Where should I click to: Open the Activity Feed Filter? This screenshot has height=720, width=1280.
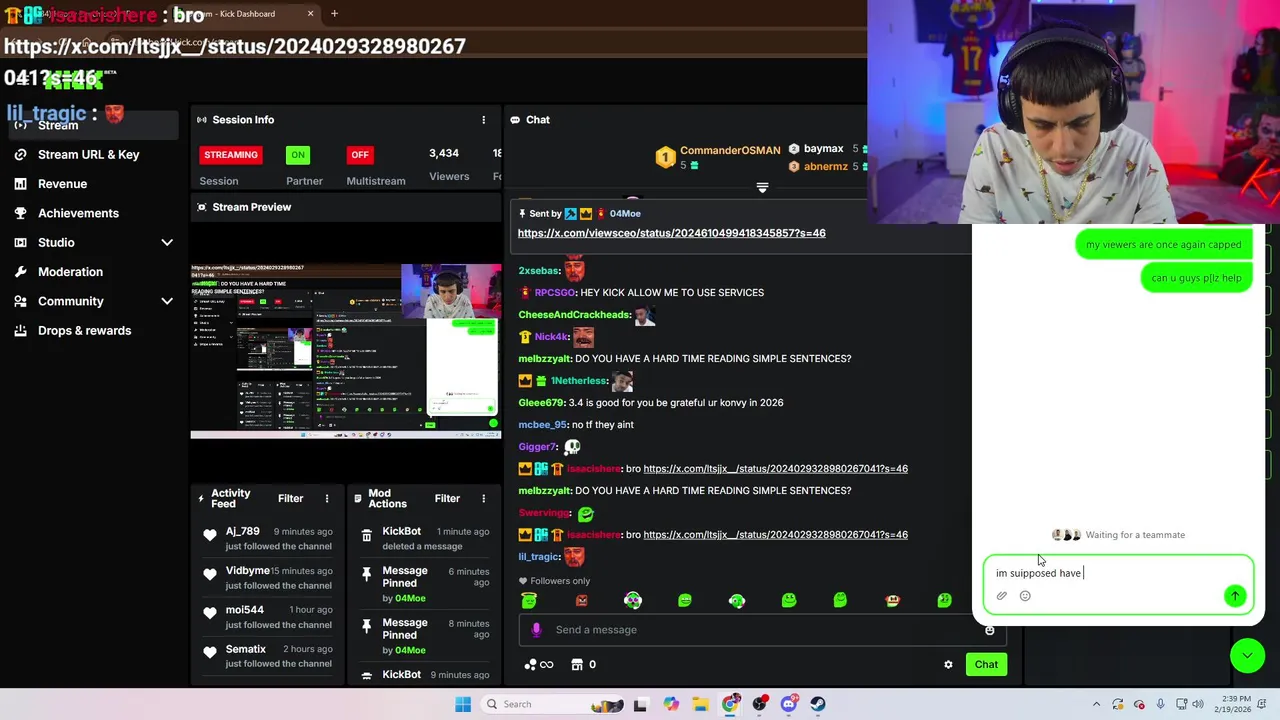(290, 498)
